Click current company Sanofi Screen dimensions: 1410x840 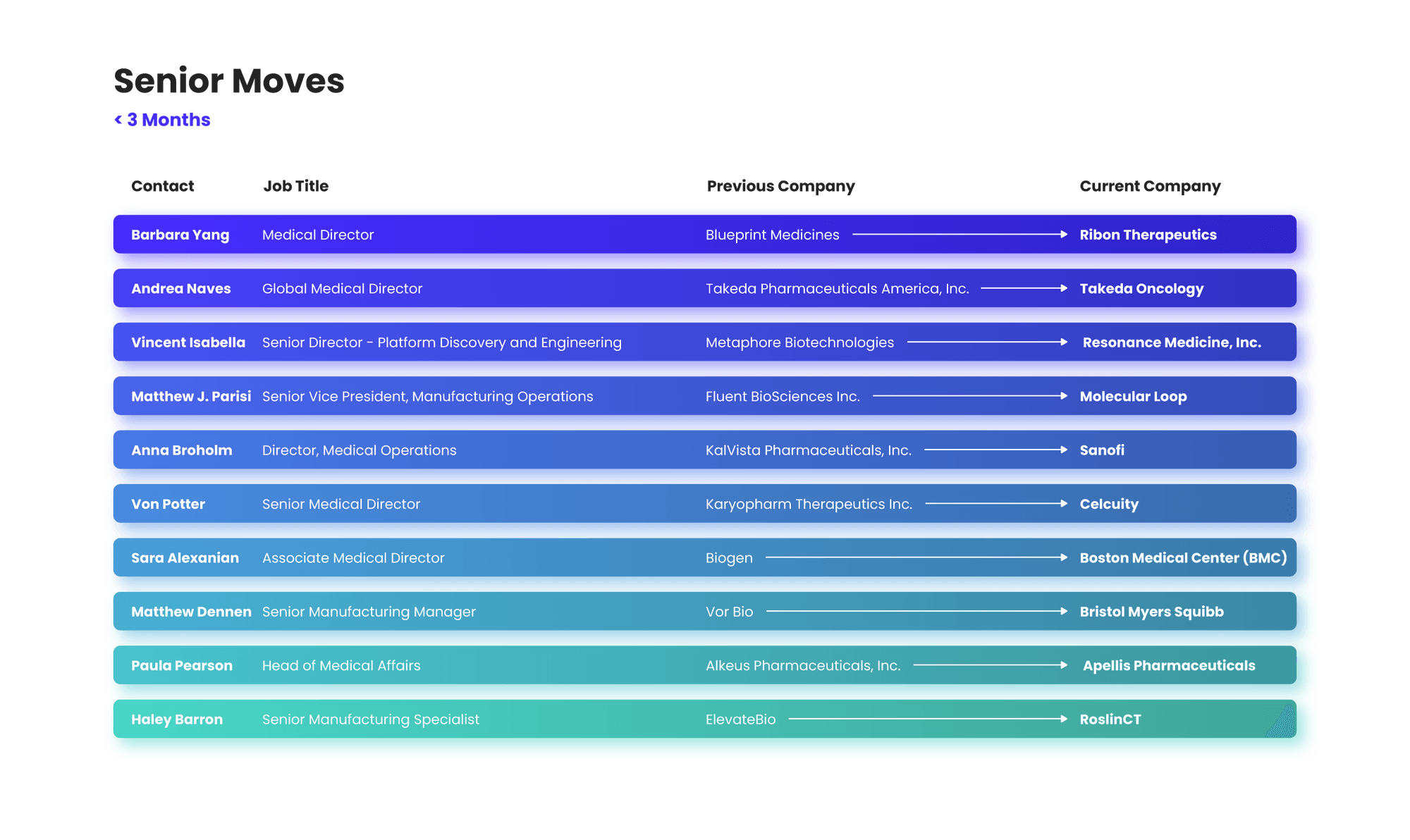pos(1102,450)
